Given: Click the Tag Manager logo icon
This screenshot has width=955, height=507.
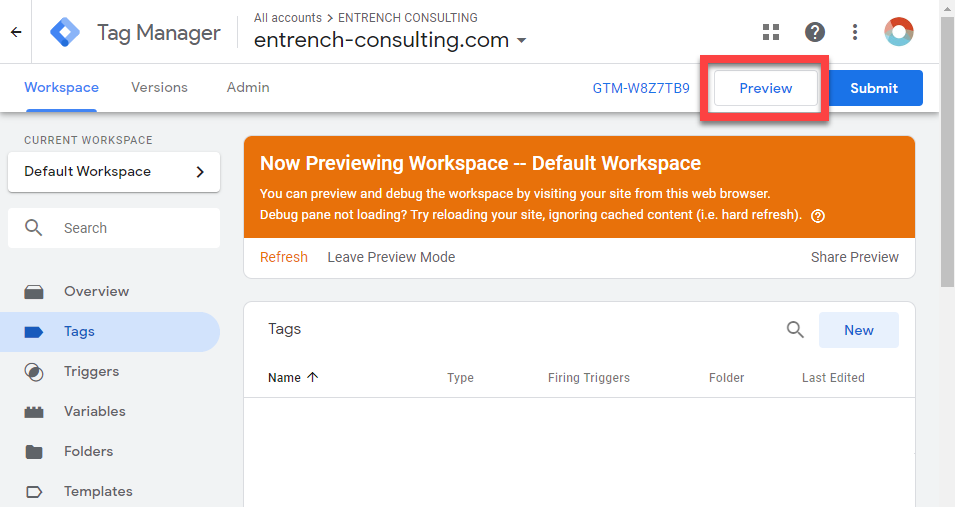Looking at the screenshot, I should click(x=65, y=32).
